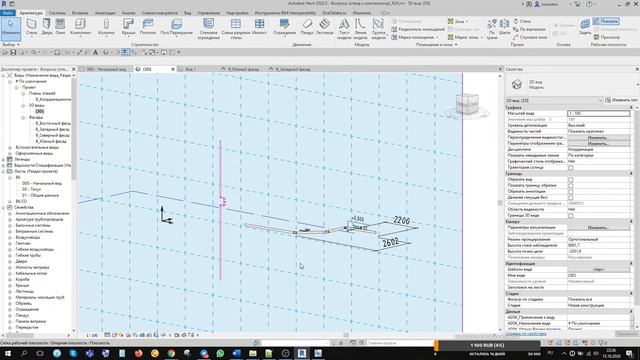The image size is (640, 360).
Task: Open the Insert (Вставить) ribbon tab
Action: [80, 13]
